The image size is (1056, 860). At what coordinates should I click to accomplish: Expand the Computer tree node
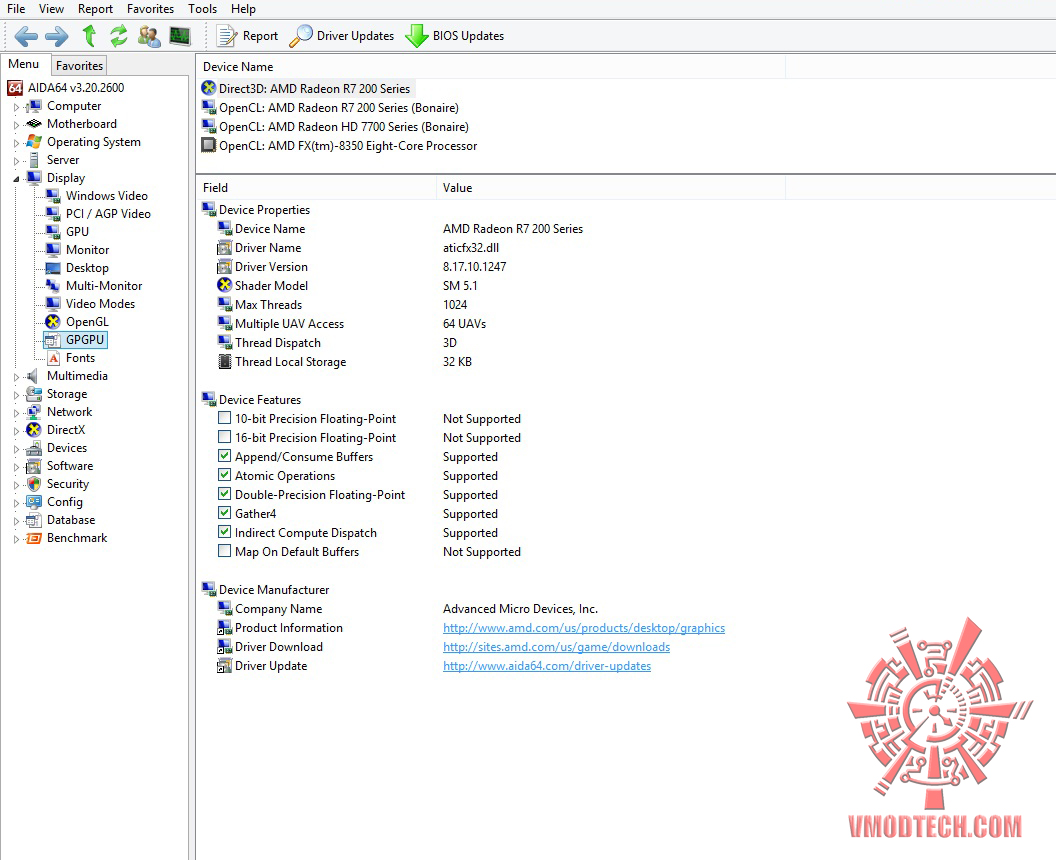[x=16, y=106]
